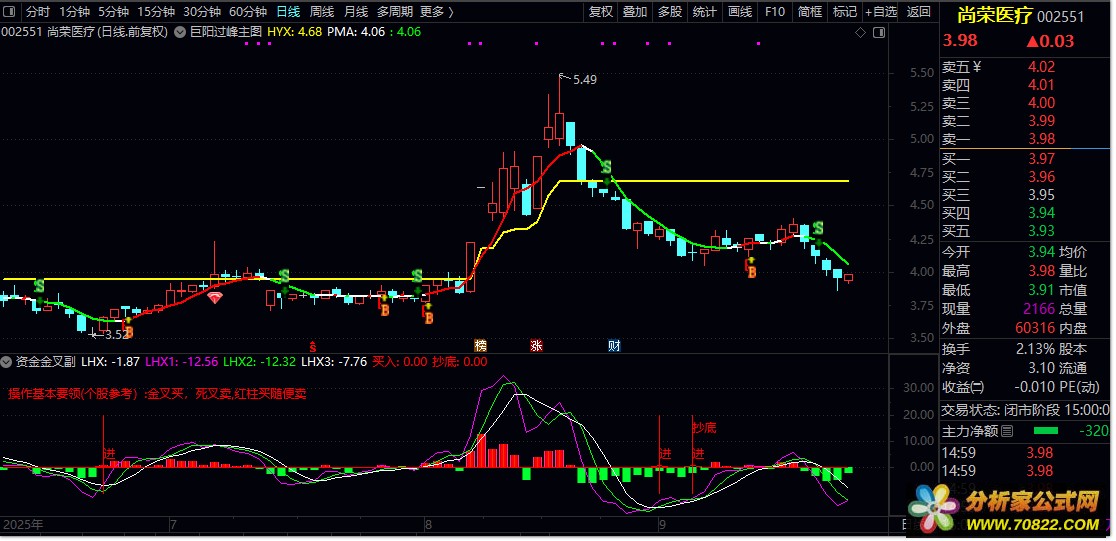Click the 多股 multi-stock button
Viewport: 1116px width, 541px height.
pyautogui.click(x=669, y=11)
